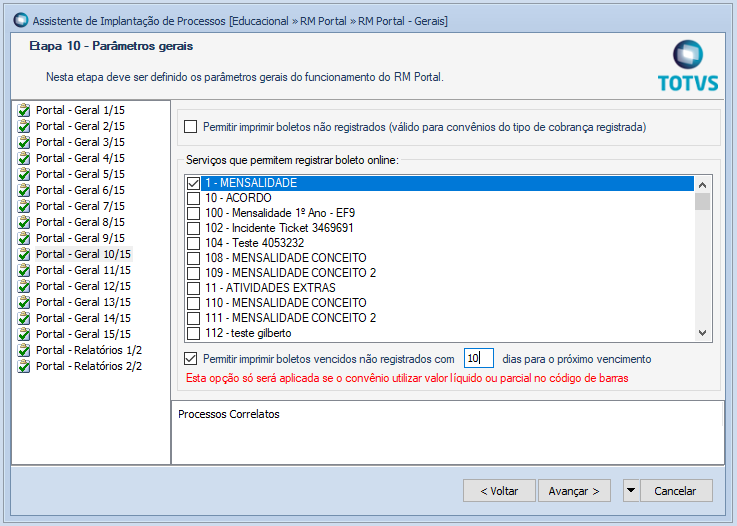
Task: Go to step Portal - Geral 5/15
Action: tap(80, 174)
